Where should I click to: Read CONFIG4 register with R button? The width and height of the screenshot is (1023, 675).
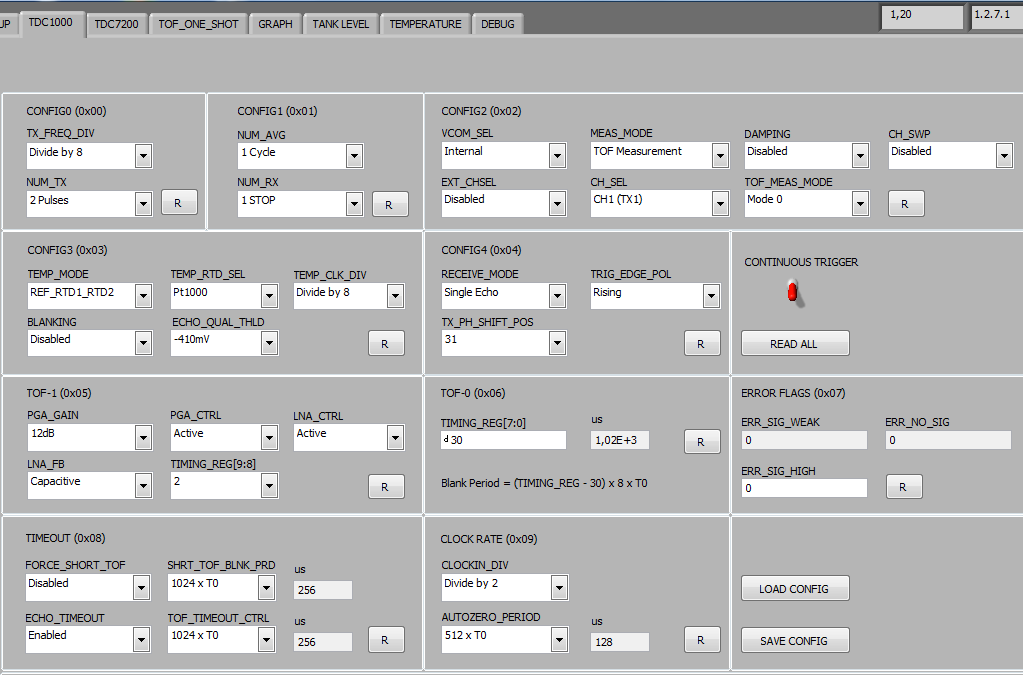pyautogui.click(x=701, y=343)
